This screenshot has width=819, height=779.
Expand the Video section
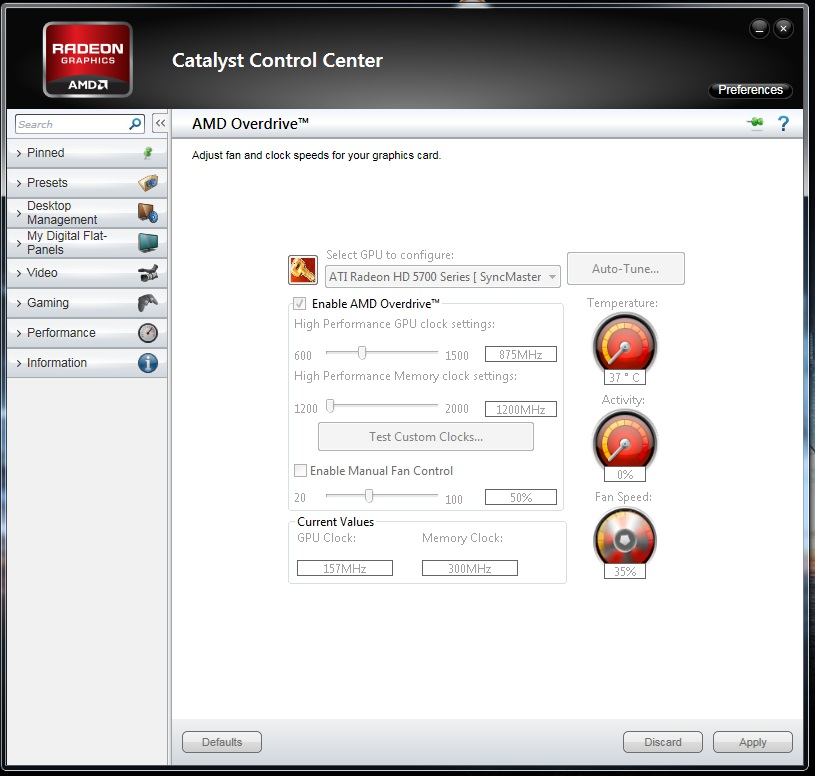87,273
